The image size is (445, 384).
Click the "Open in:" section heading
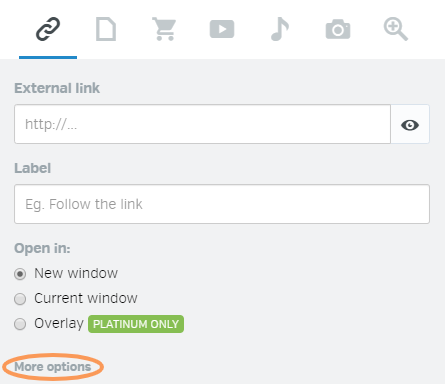point(42,248)
